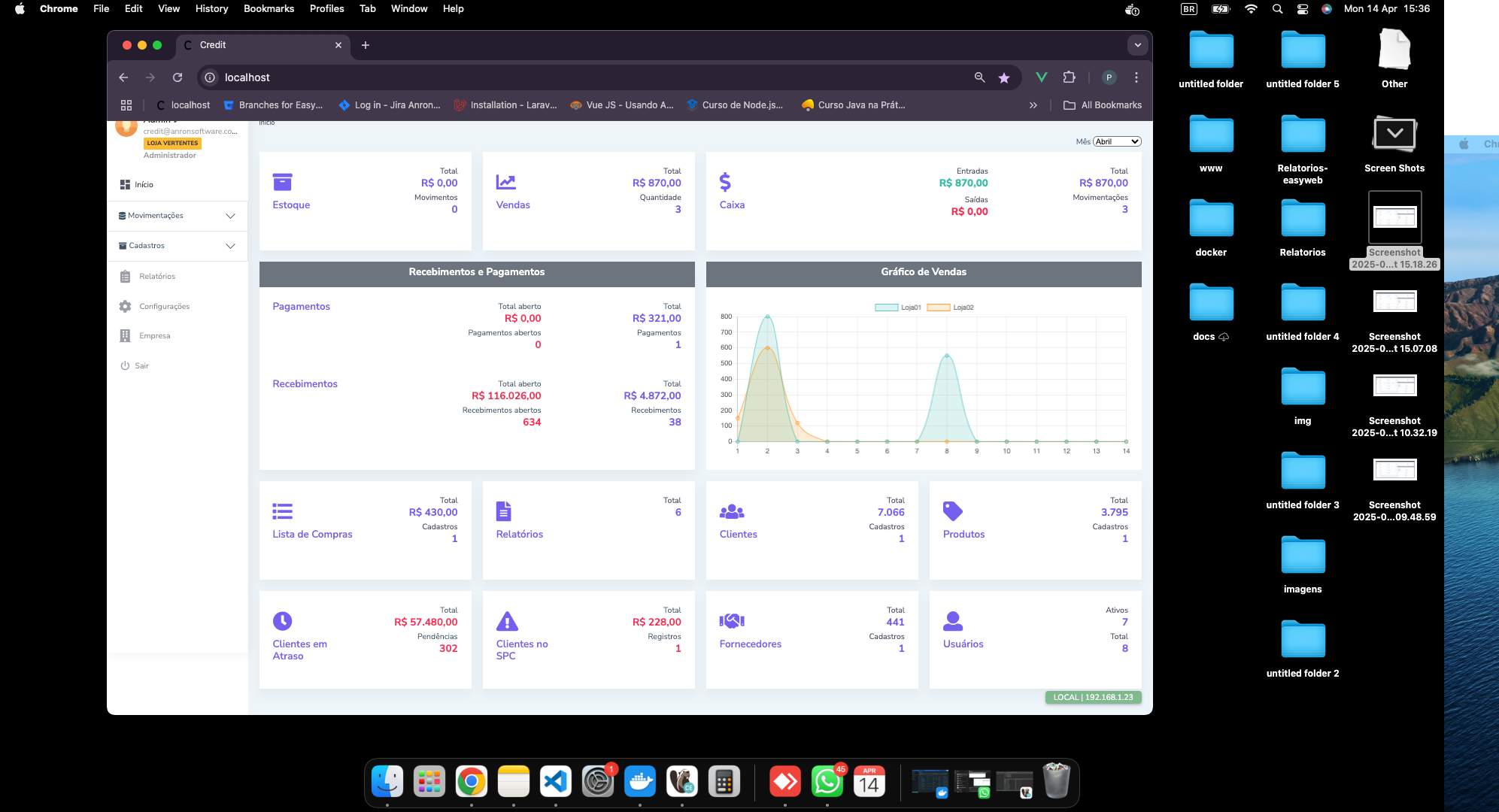The width and height of the screenshot is (1499, 812).
Task: Expand the Cadastros sidebar menu
Action: coord(178,246)
